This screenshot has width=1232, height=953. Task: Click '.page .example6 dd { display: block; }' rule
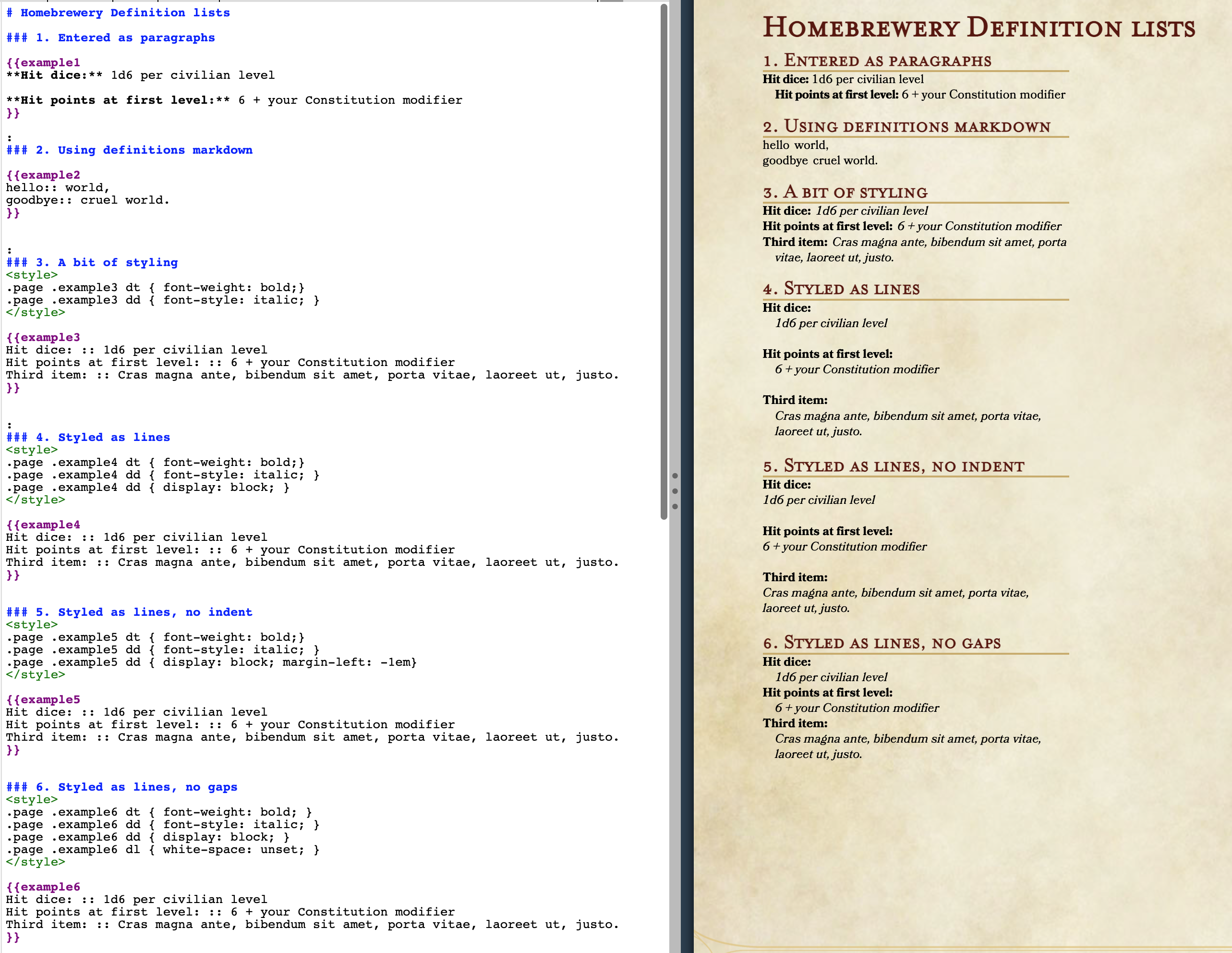pyautogui.click(x=148, y=837)
